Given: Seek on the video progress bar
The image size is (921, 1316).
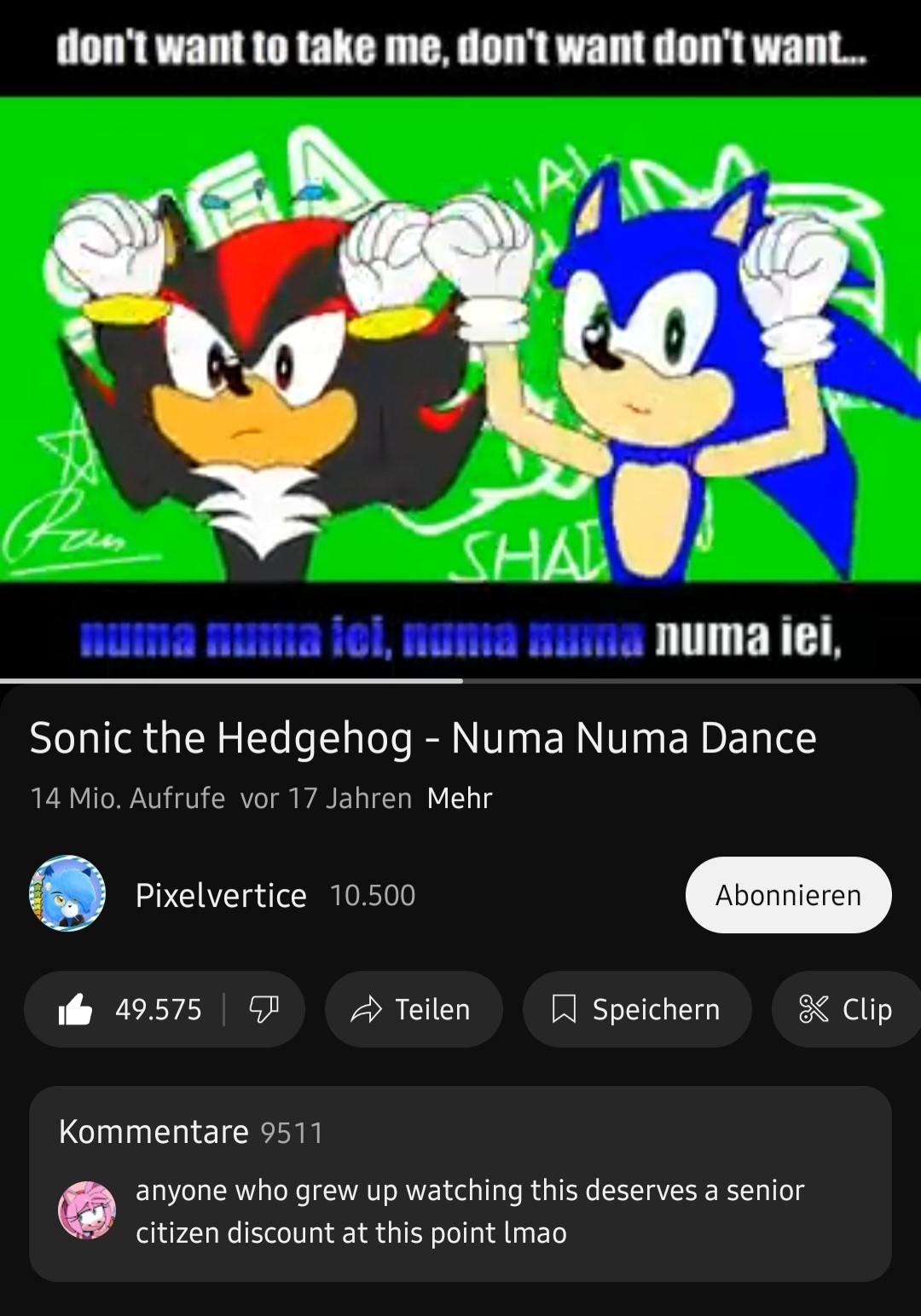Looking at the screenshot, I should [460, 681].
